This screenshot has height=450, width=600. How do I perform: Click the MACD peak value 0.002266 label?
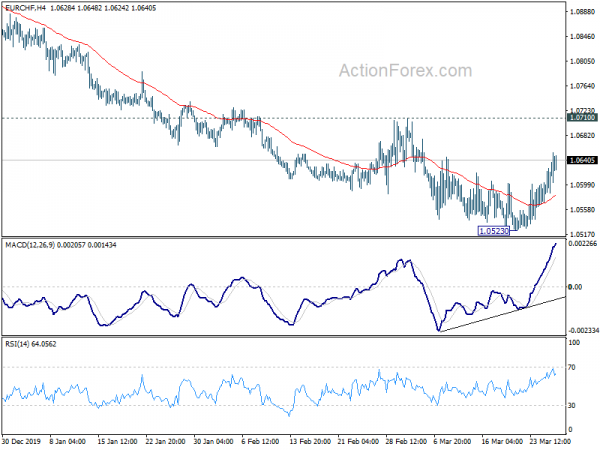coord(582,244)
